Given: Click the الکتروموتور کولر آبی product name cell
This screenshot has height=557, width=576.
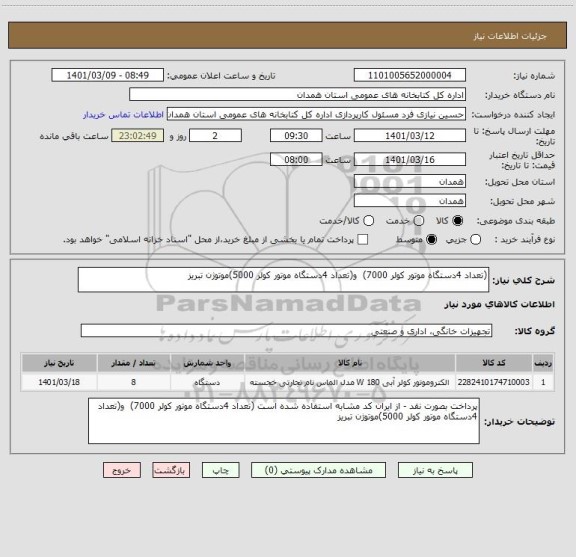Looking at the screenshot, I should [x=350, y=382].
